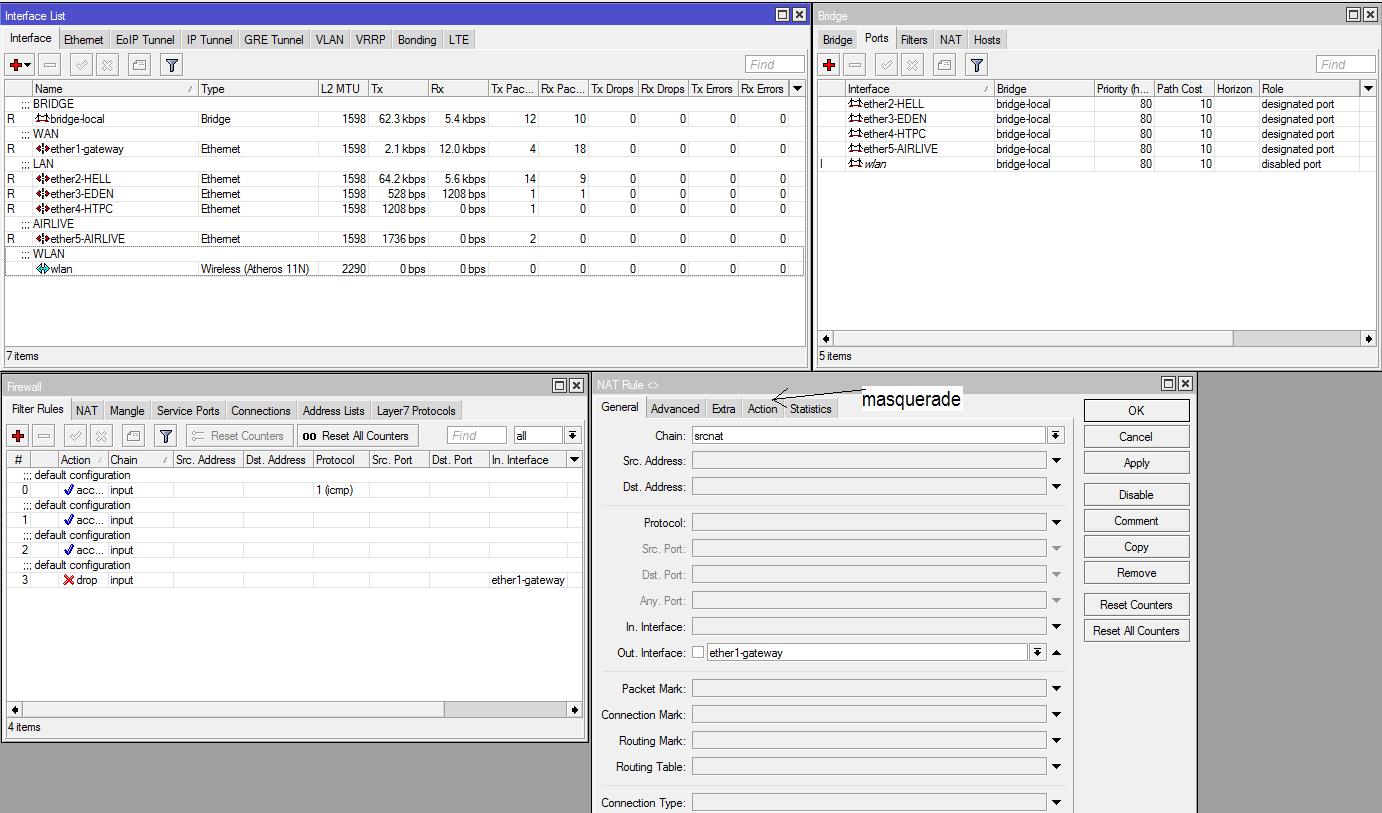
Task: Expand the Connection Mark field
Action: (x=1056, y=715)
